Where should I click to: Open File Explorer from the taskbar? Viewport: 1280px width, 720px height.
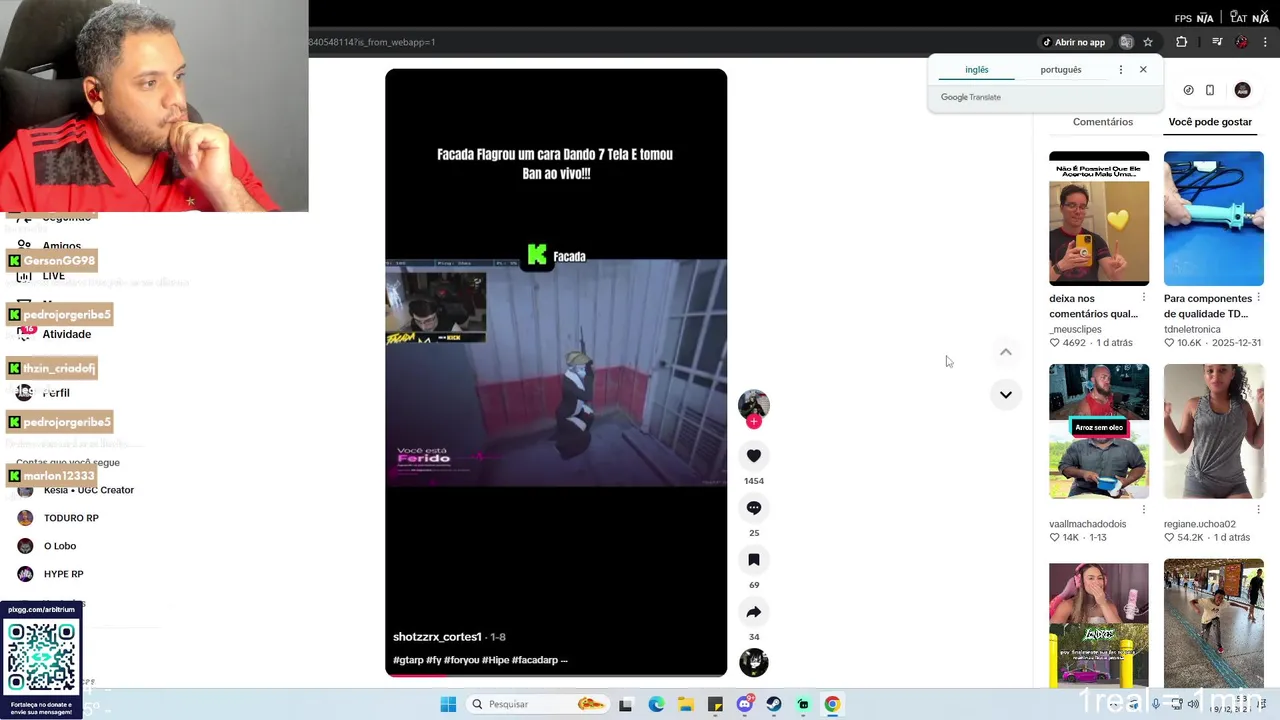pos(685,704)
